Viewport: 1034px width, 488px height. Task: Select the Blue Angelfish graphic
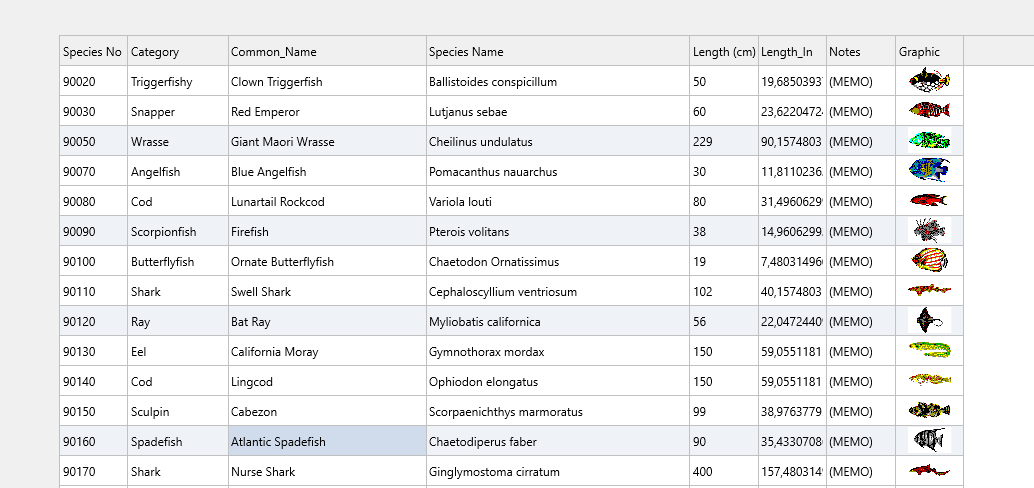[929, 171]
